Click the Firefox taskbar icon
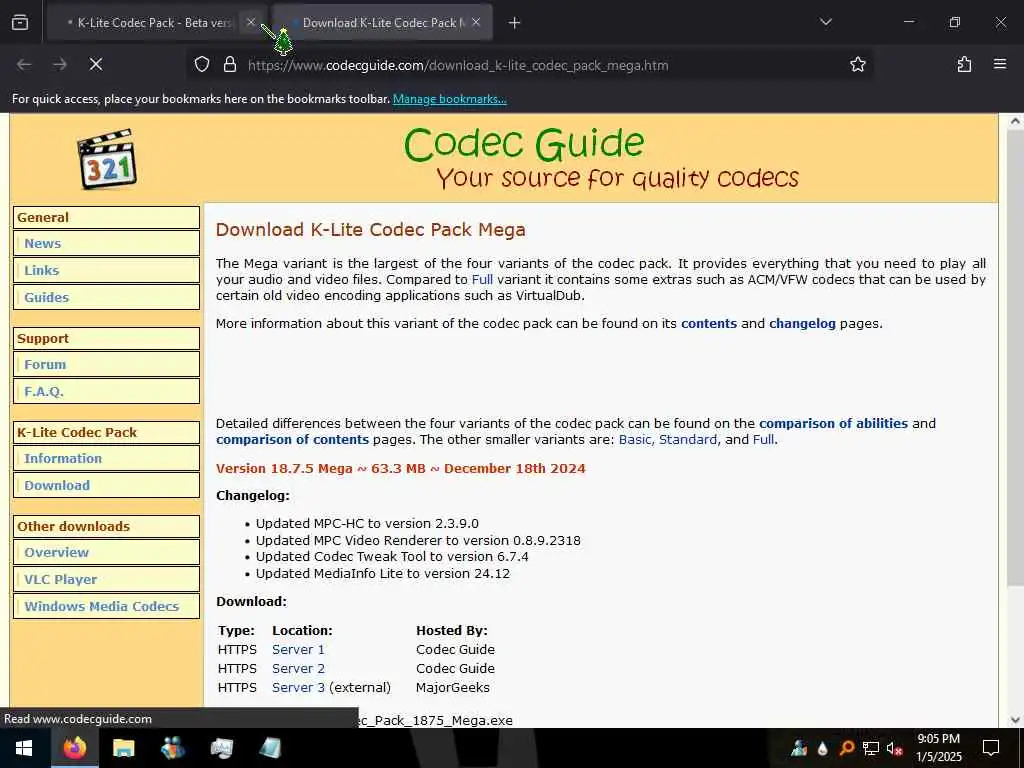 point(75,748)
